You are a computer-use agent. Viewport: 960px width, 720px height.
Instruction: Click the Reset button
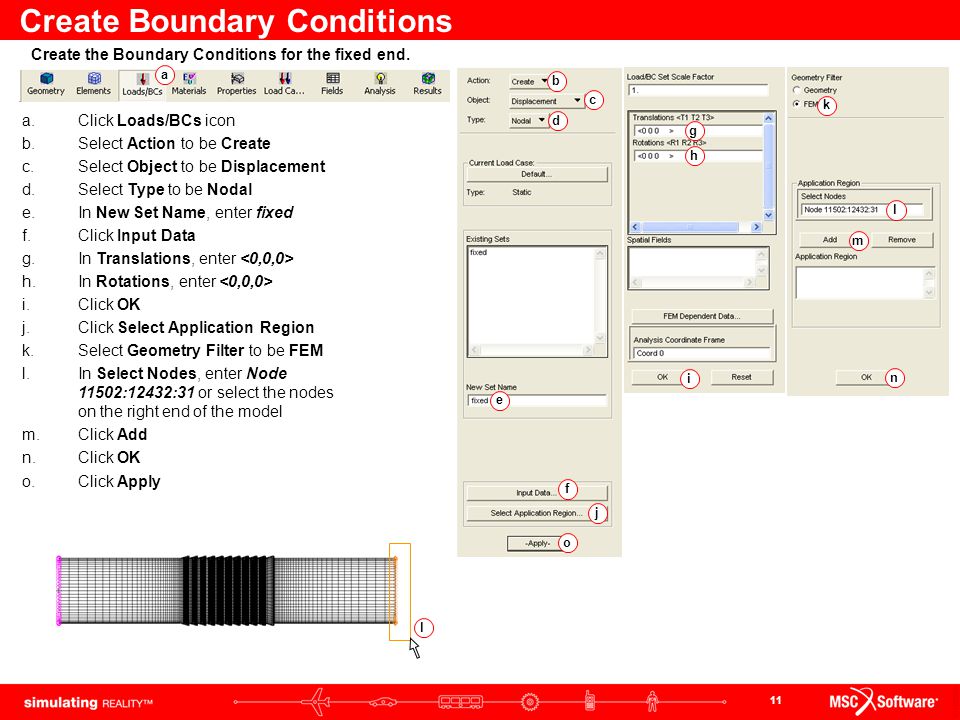[741, 377]
